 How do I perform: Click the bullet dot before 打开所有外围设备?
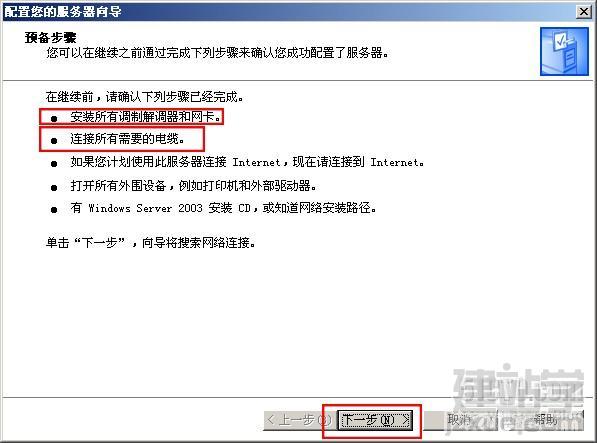pyautogui.click(x=54, y=187)
